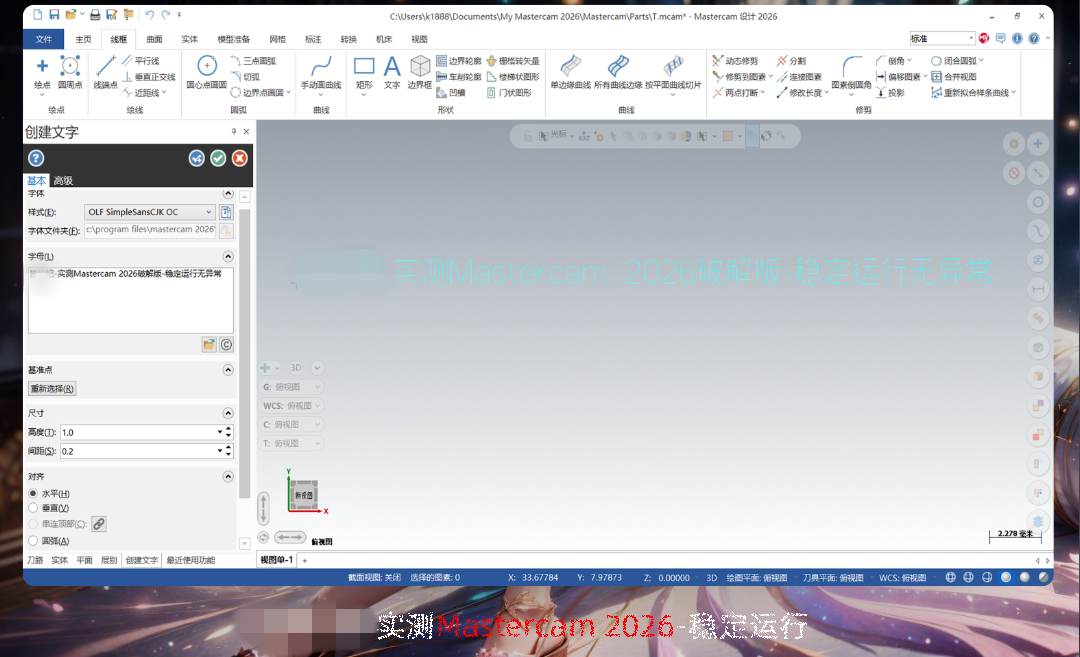Collapse the 字母 section
The height and width of the screenshot is (657, 1080).
tap(228, 256)
